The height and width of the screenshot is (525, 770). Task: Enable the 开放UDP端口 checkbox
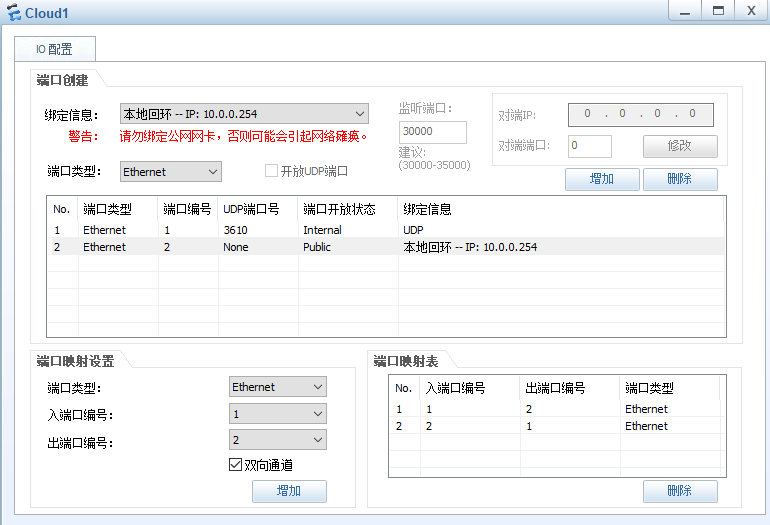[271, 171]
